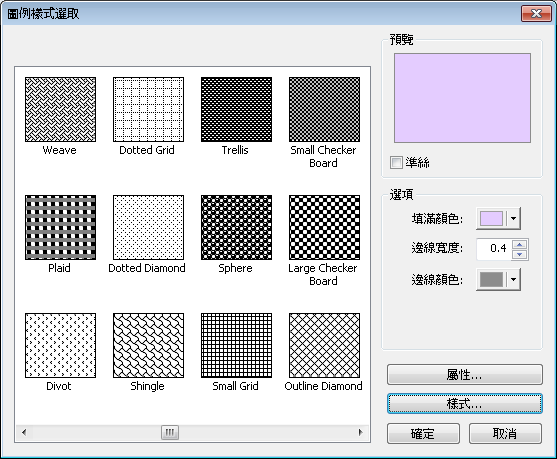Select the Large Checker Board pattern
Image resolution: width=557 pixels, height=459 pixels.
[x=324, y=227]
